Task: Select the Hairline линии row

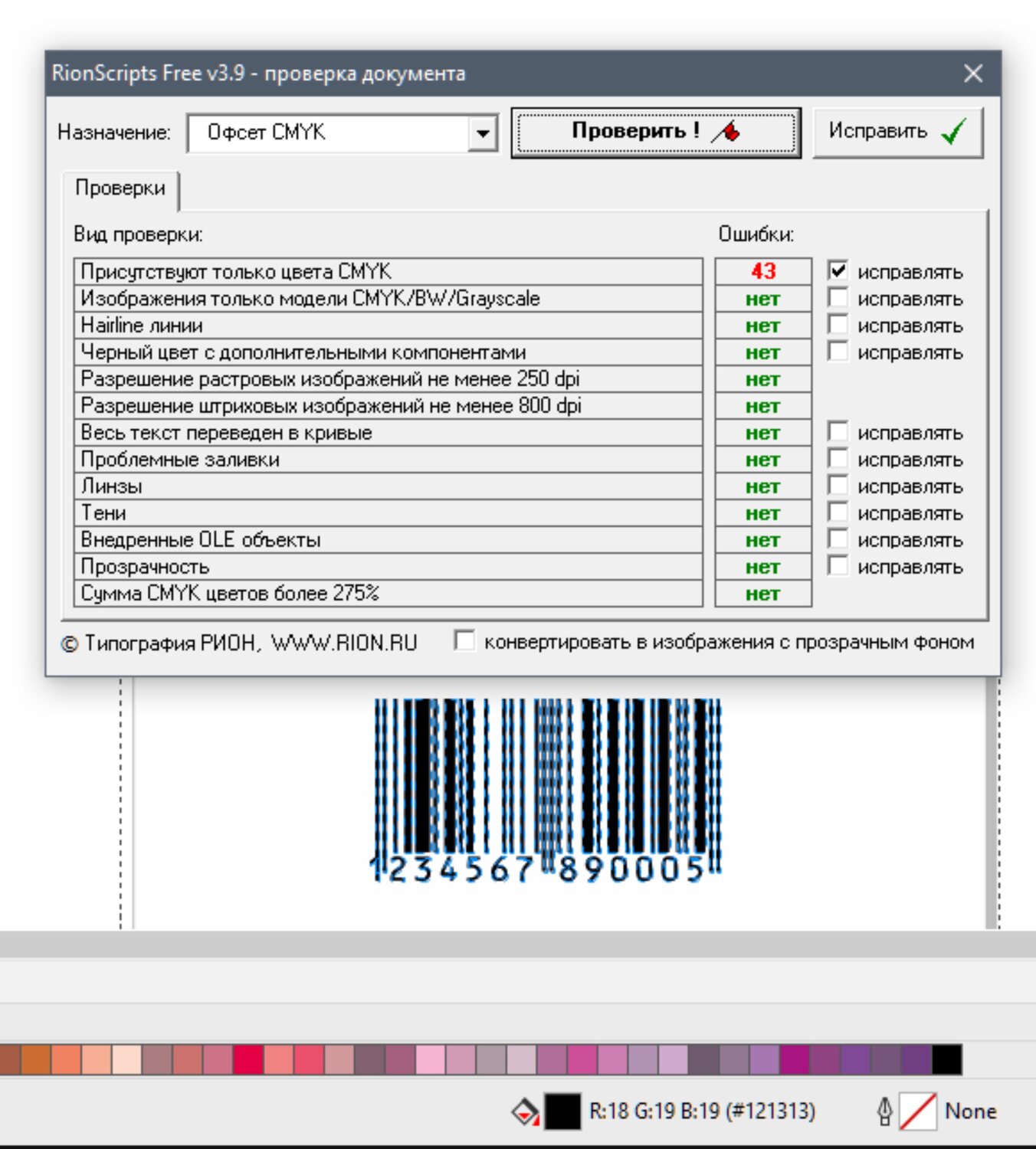Action: pos(388,326)
